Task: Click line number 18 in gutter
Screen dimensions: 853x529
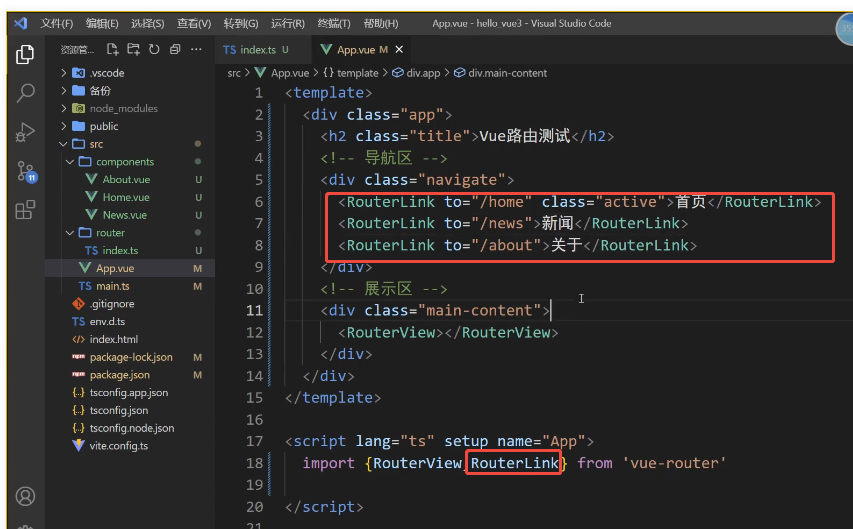Action: pos(254,463)
